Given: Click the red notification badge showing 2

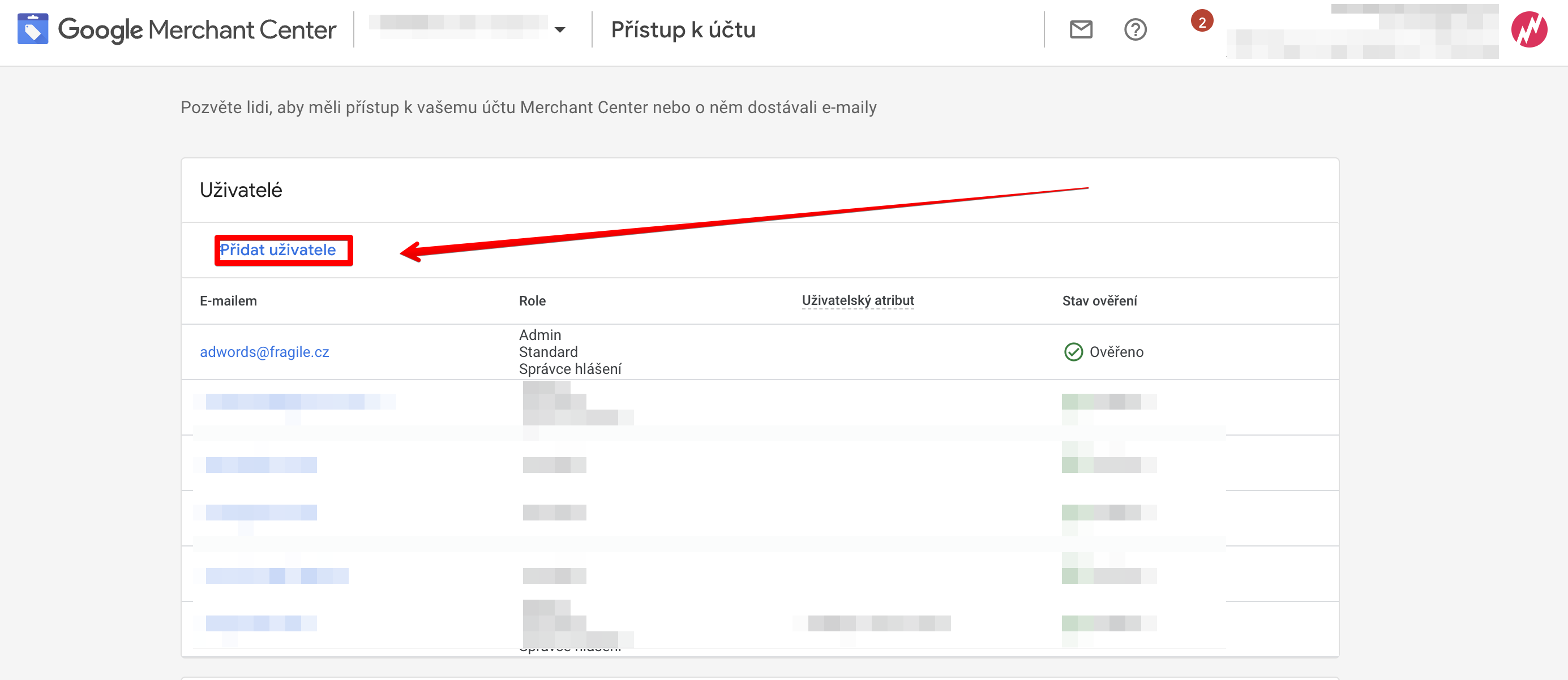Looking at the screenshot, I should coord(1202,23).
